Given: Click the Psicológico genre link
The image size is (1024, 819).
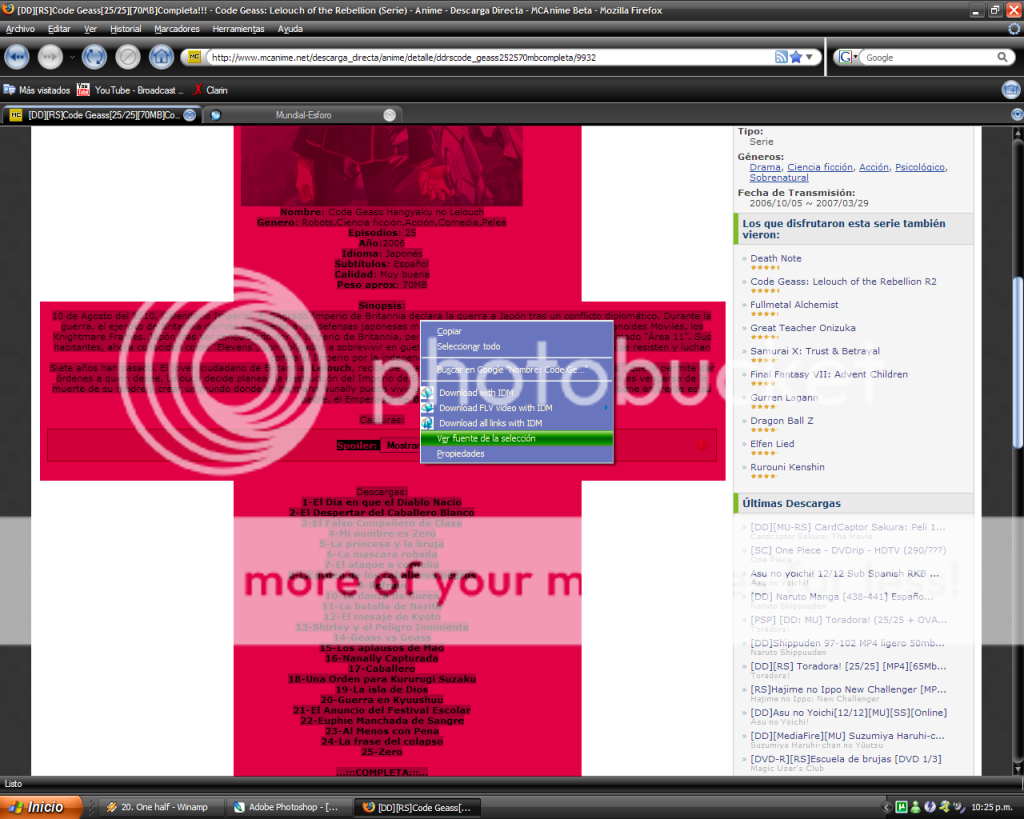Looking at the screenshot, I should (920, 167).
